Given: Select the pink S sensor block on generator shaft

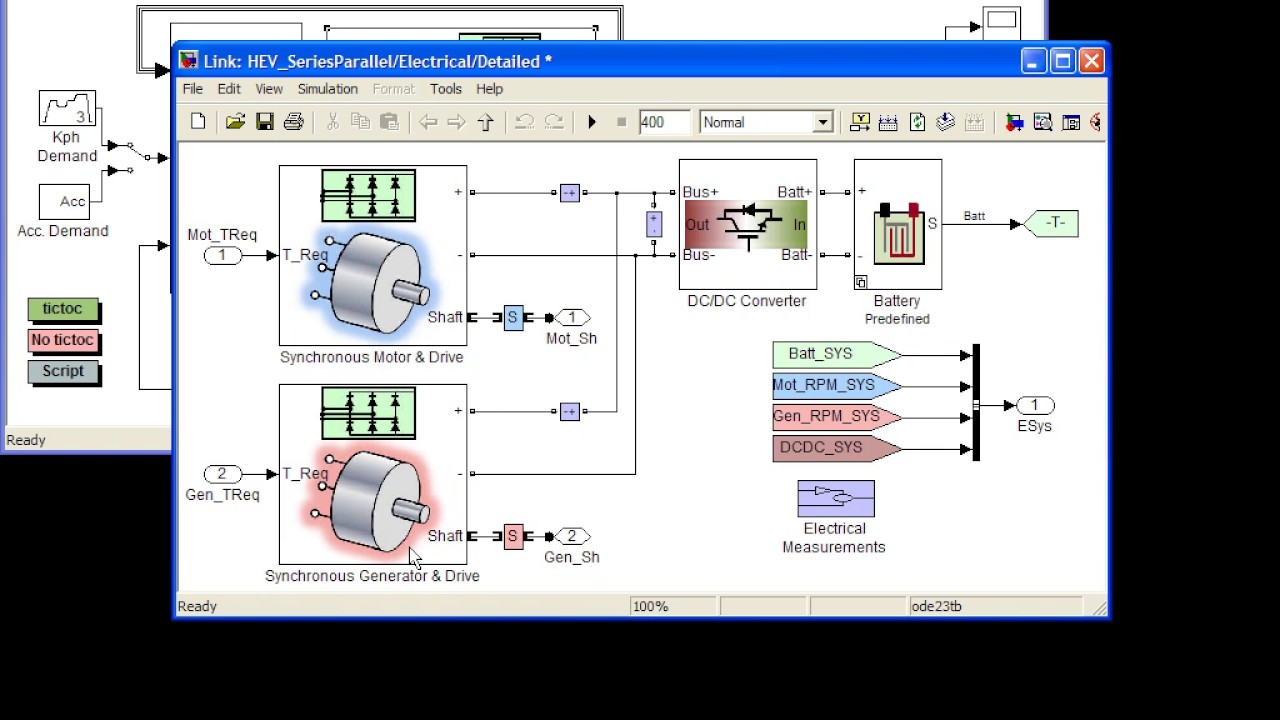Looking at the screenshot, I should (x=513, y=537).
